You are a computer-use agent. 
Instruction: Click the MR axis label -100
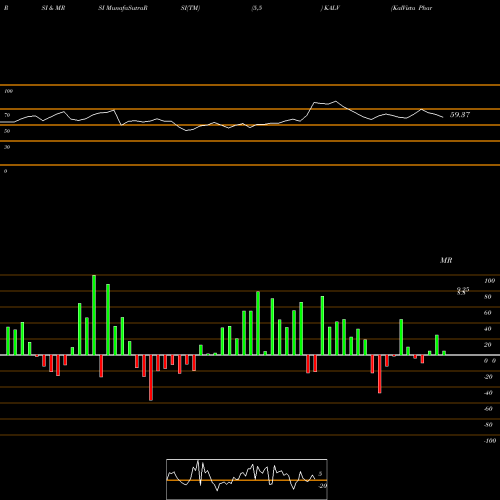pyautogui.click(x=489, y=441)
